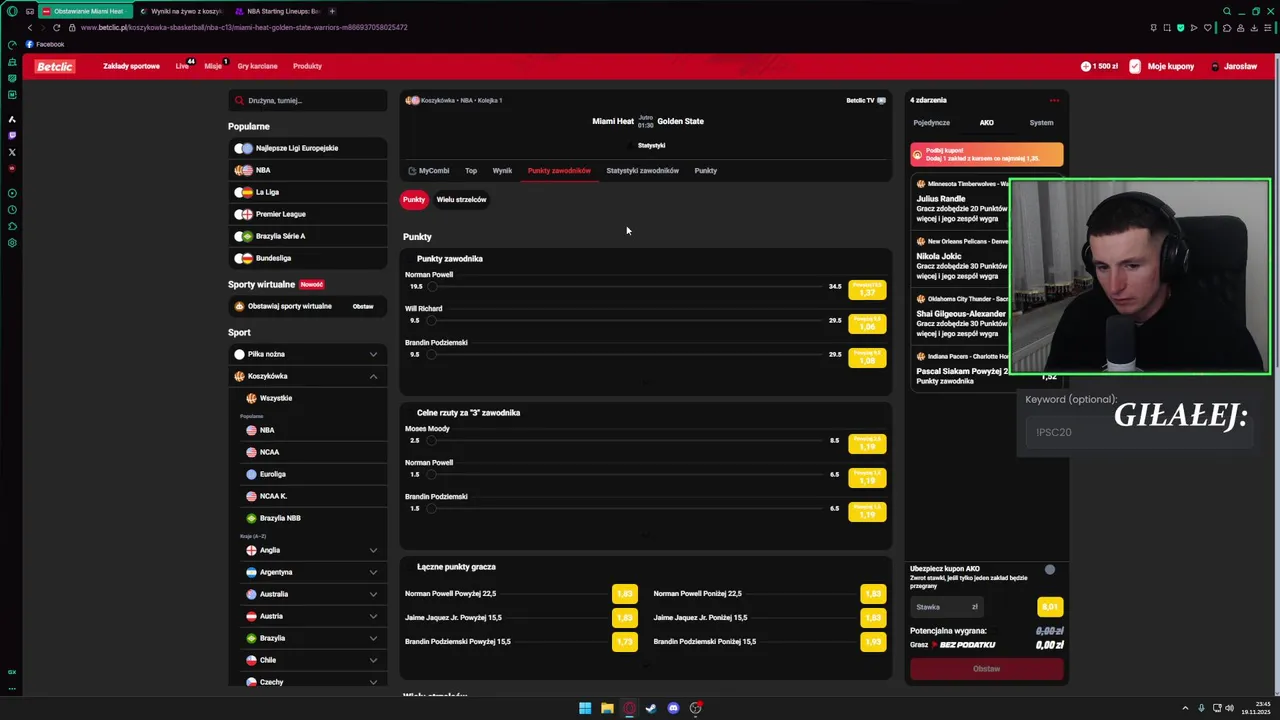Screen dimensions: 1280x720
Task: Open the three-dot betslip menu
Action: 1054,100
